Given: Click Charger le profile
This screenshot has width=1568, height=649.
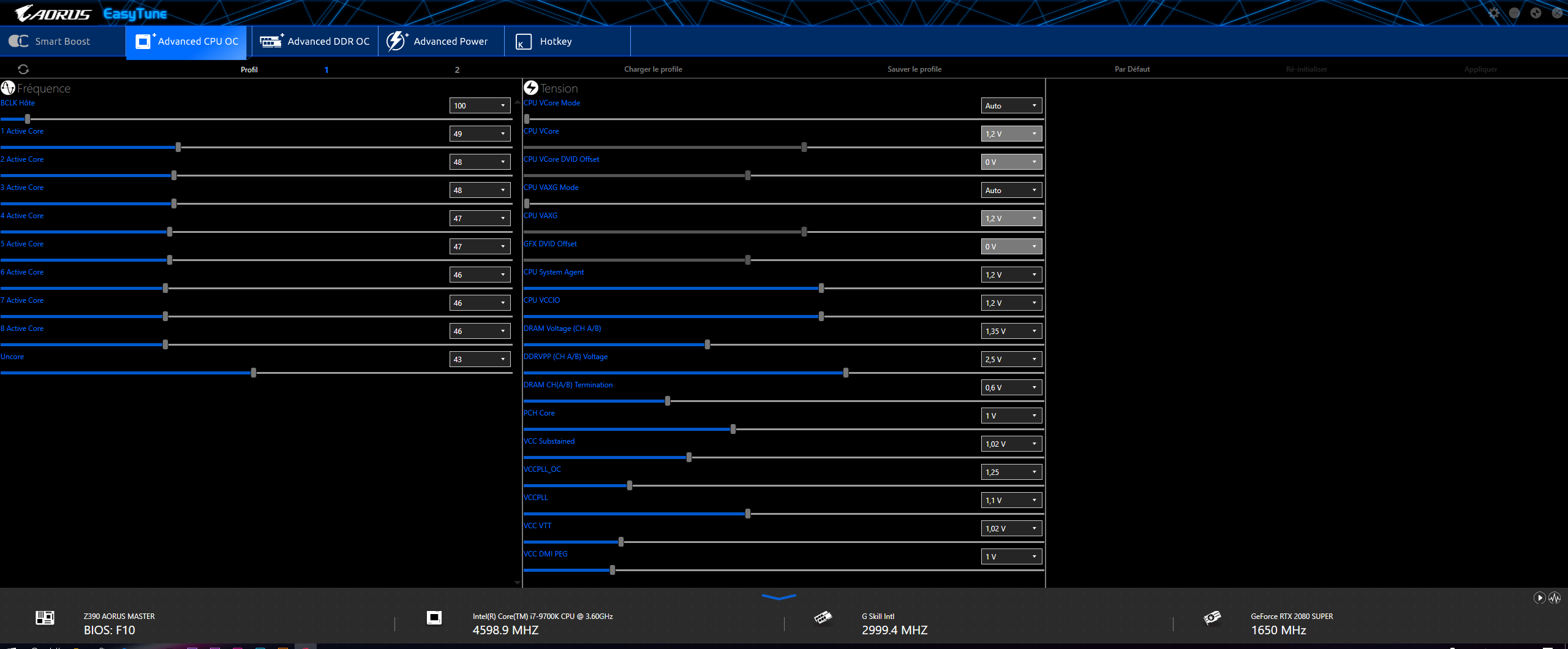Looking at the screenshot, I should pyautogui.click(x=653, y=69).
